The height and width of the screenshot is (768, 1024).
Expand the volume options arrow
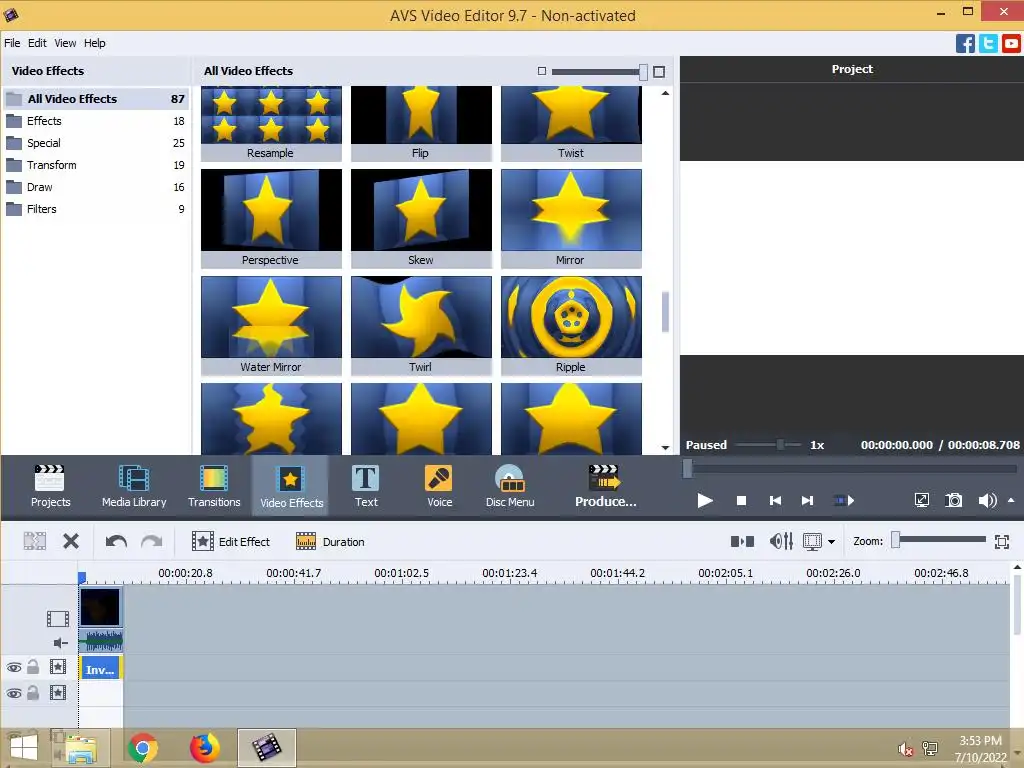pyautogui.click(x=1011, y=501)
